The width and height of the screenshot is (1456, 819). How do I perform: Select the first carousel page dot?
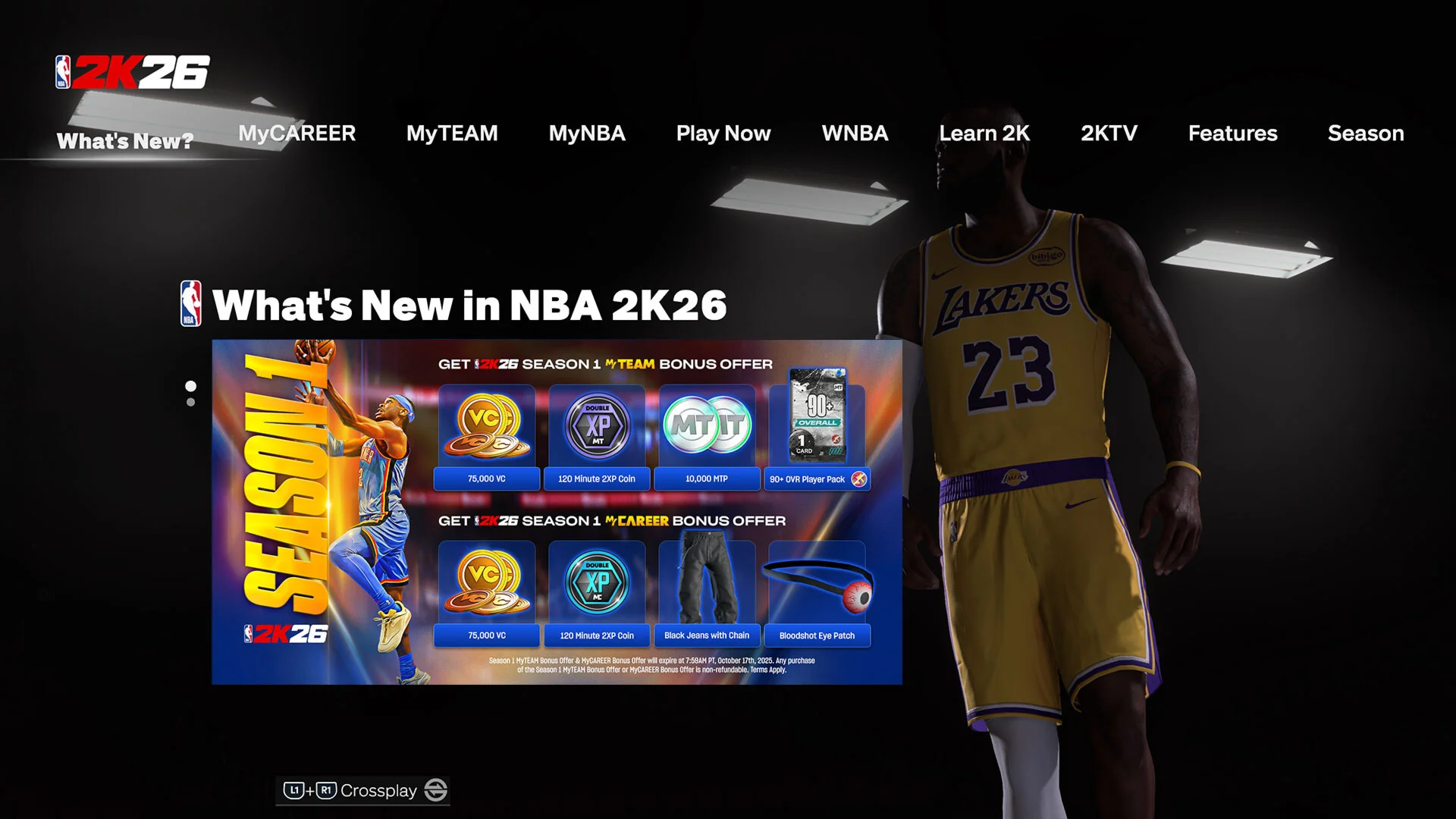[190, 387]
